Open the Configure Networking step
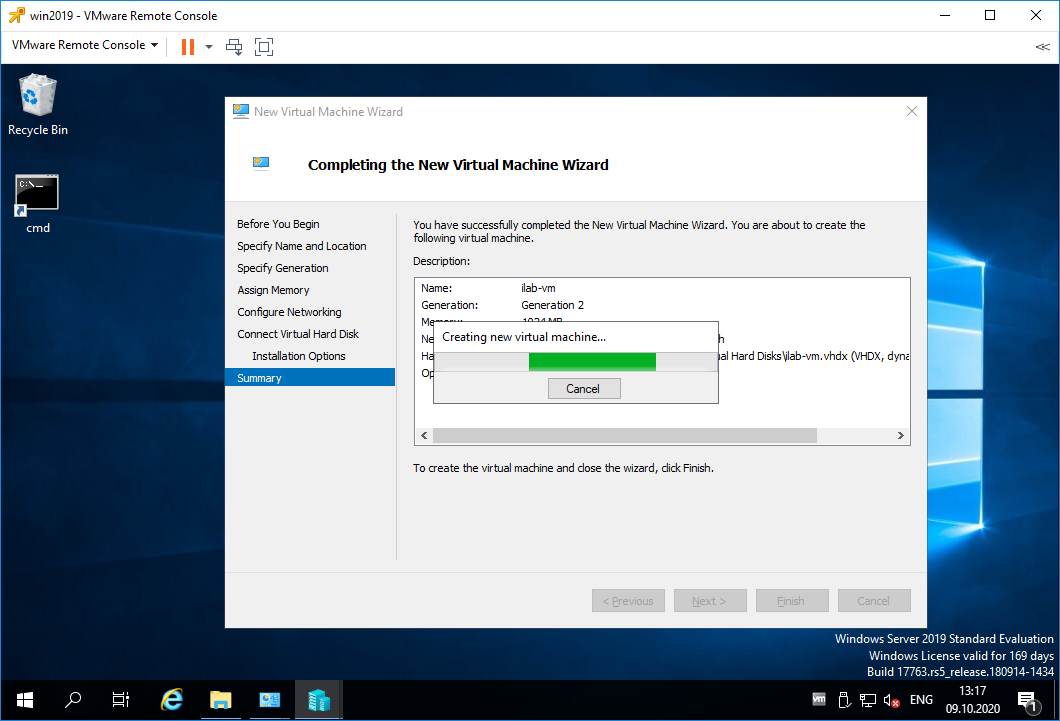This screenshot has height=721, width=1060. click(289, 312)
